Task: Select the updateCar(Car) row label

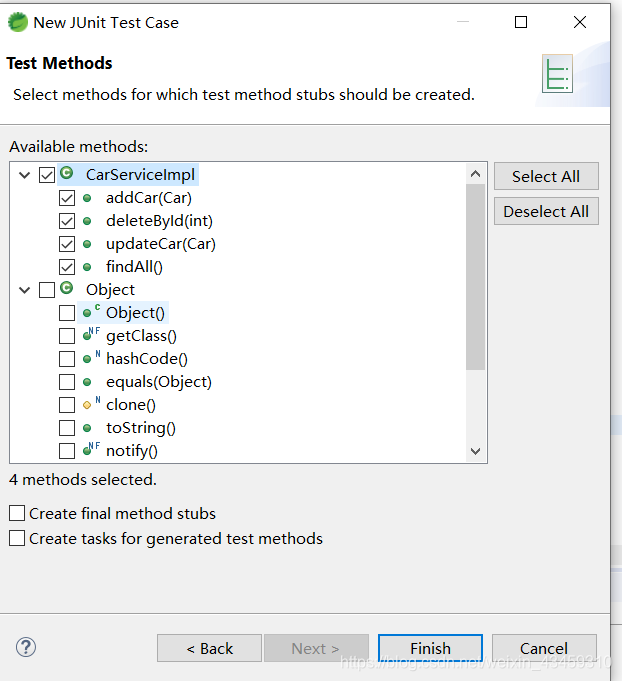Action: pos(161,244)
